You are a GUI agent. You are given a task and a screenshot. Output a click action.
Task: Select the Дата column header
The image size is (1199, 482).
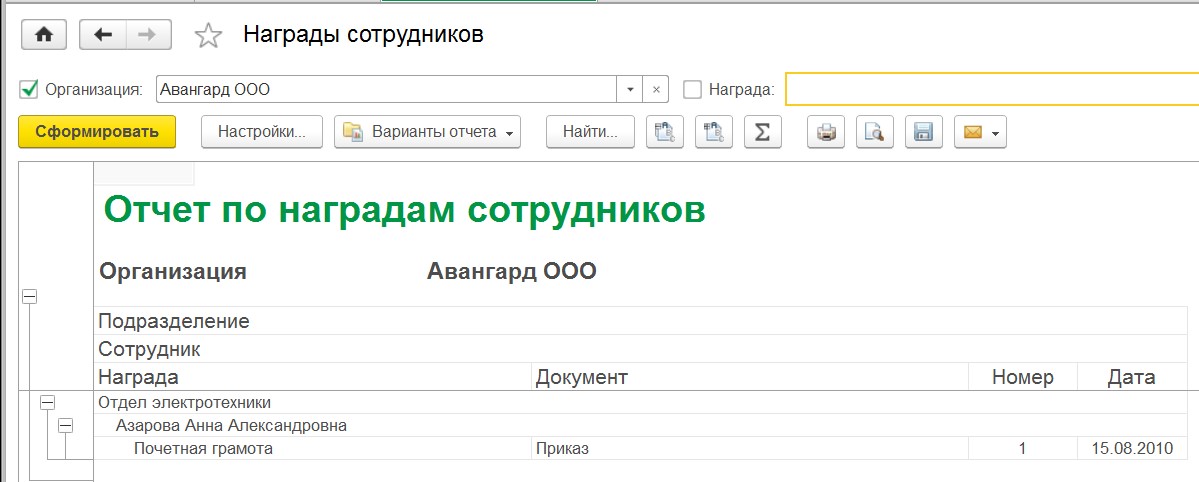pyautogui.click(x=1132, y=376)
